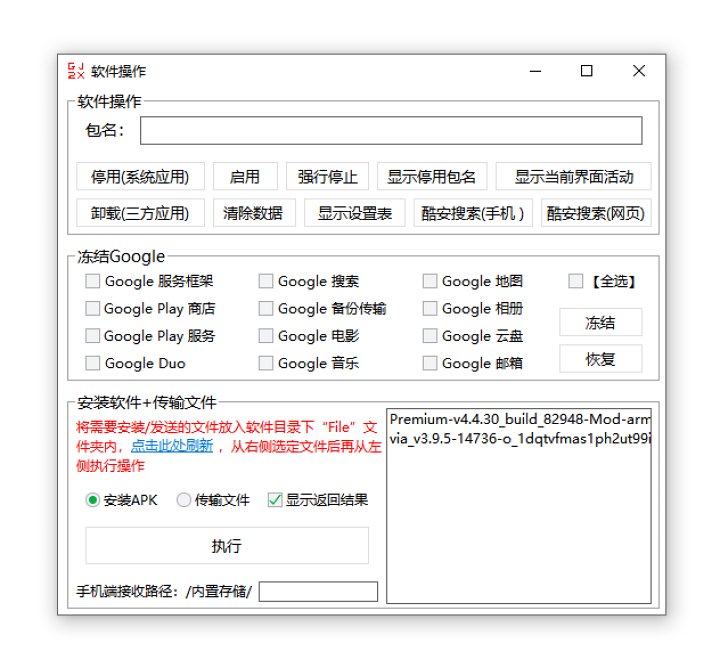This screenshot has width=720, height=668.
Task: Minimize the 软件操作 window
Action: pyautogui.click(x=535, y=71)
